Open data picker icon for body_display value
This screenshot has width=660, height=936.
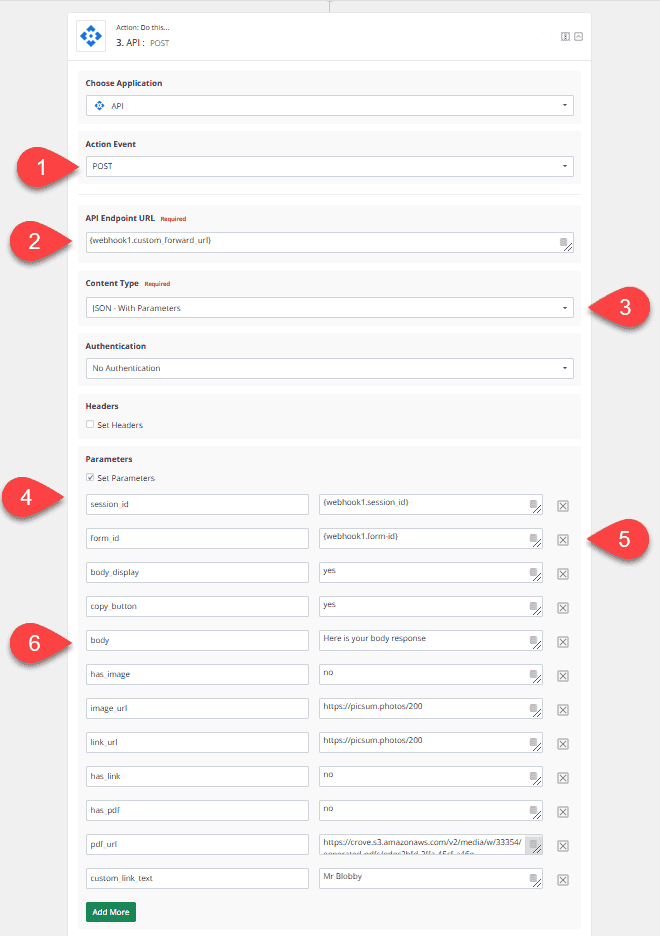pos(534,572)
